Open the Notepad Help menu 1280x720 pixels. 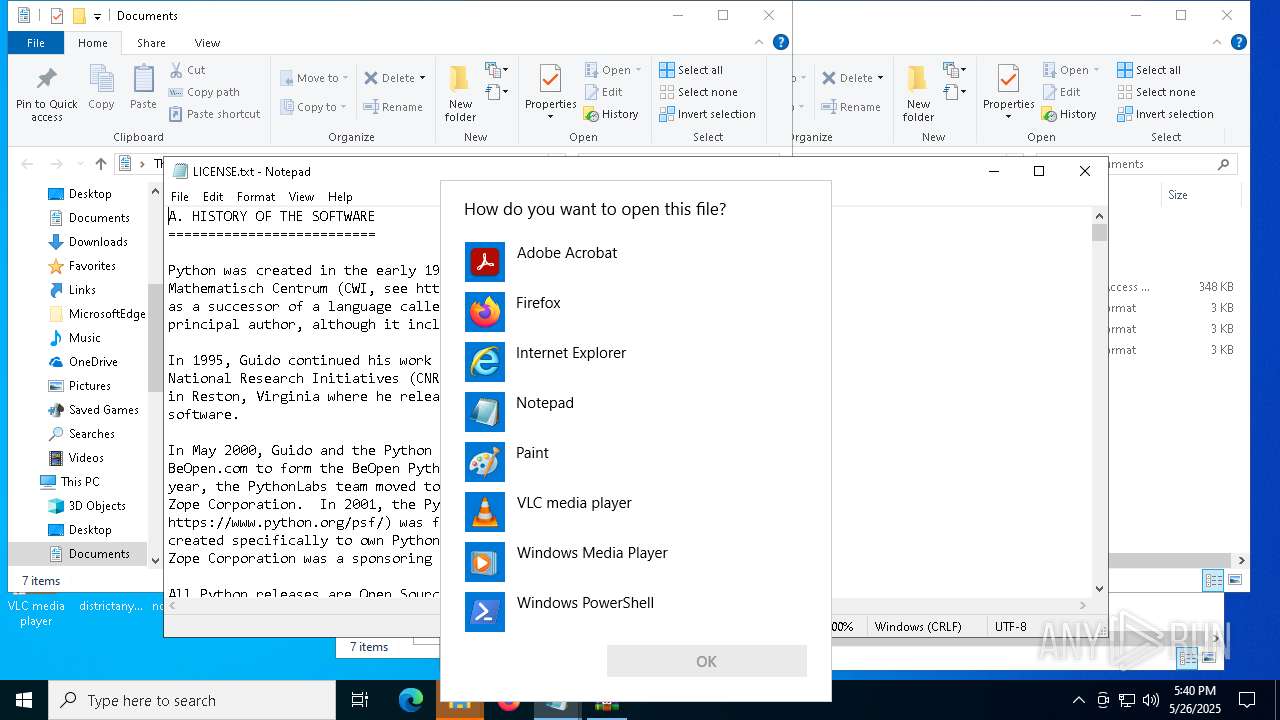pos(340,197)
